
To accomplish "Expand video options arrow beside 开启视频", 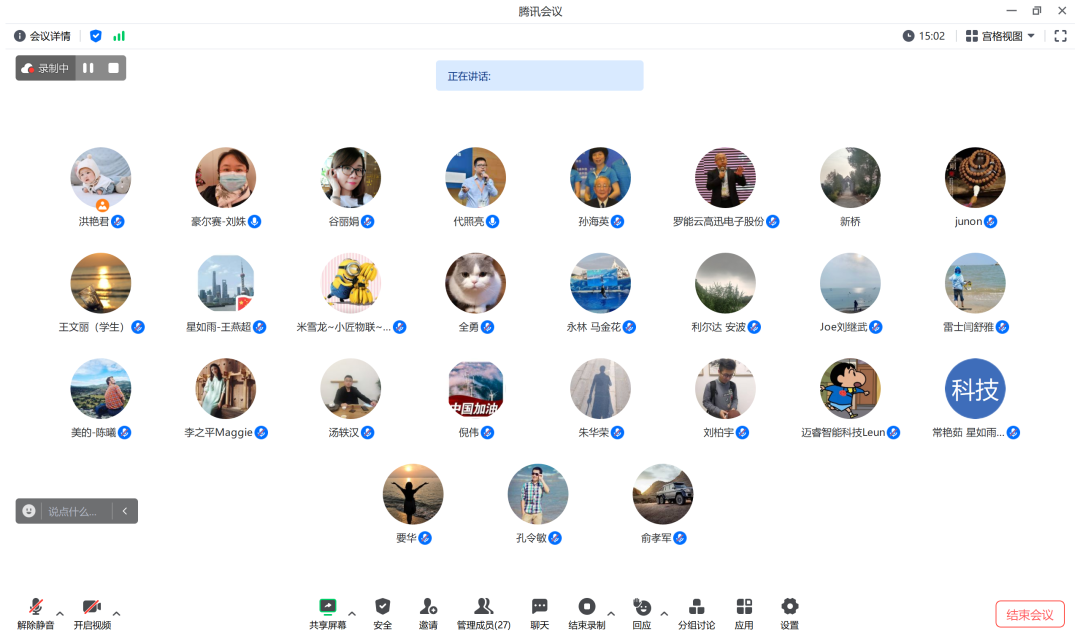I will coord(116,613).
